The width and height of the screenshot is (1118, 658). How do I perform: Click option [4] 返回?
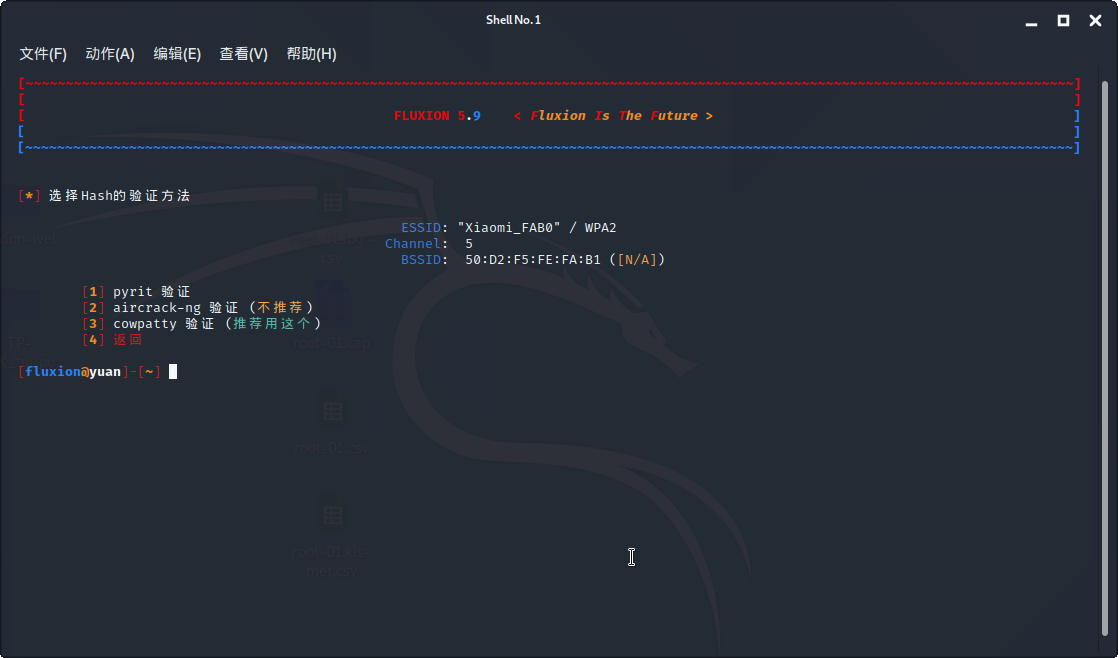(x=112, y=339)
